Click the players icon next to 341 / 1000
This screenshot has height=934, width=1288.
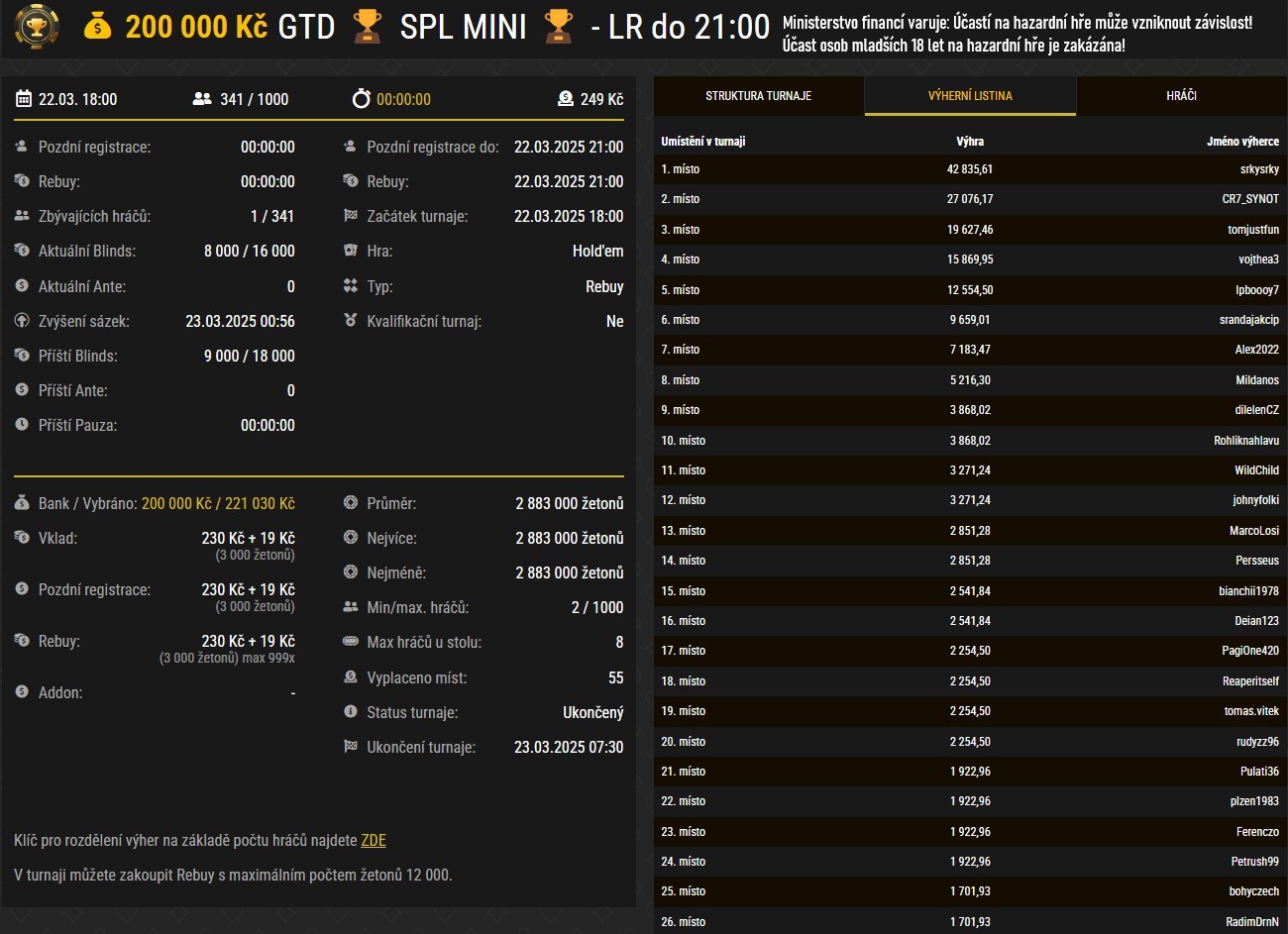tap(202, 99)
